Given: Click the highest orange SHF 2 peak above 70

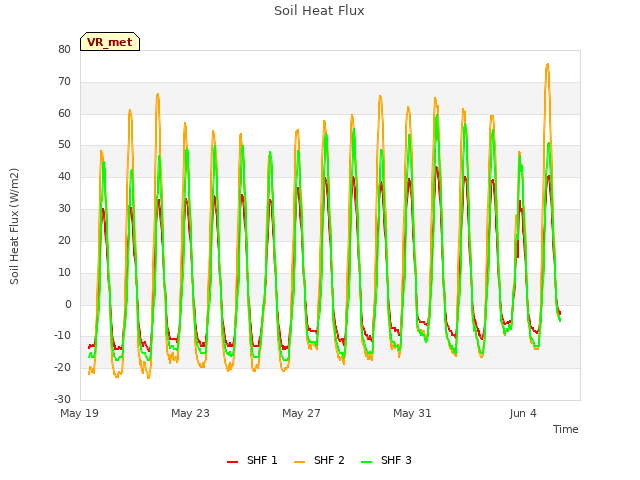Looking at the screenshot, I should click(547, 64).
